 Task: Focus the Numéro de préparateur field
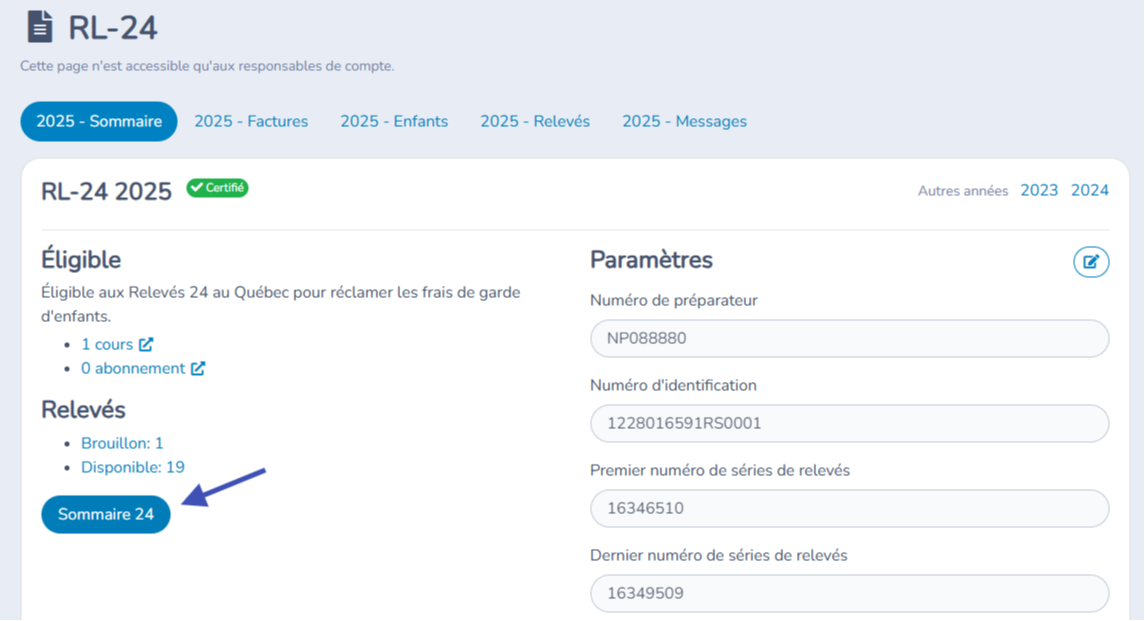click(849, 338)
